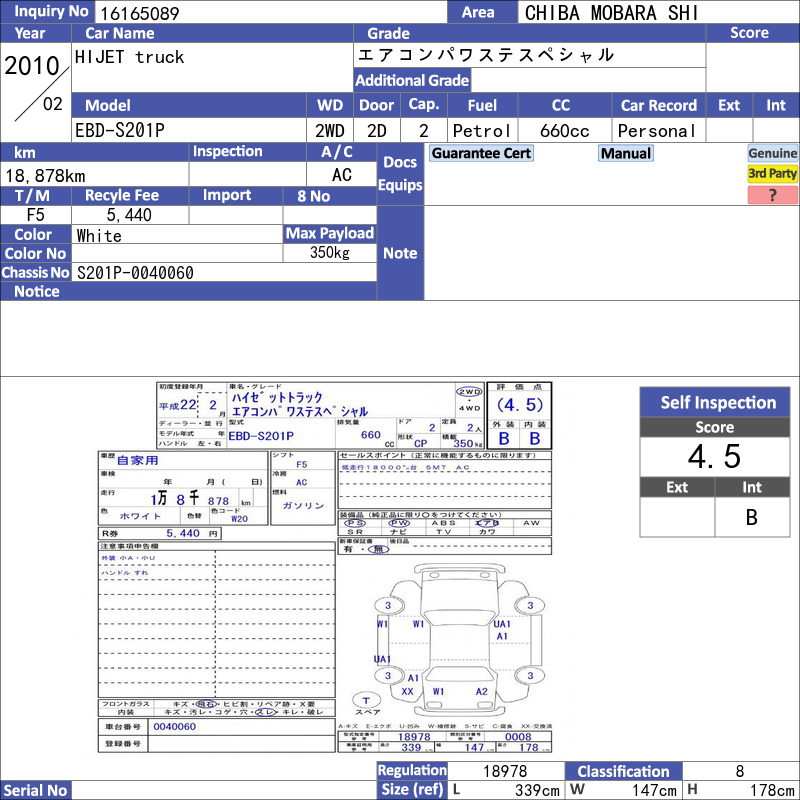Click the circled PW equipment mark

[x=399, y=522]
